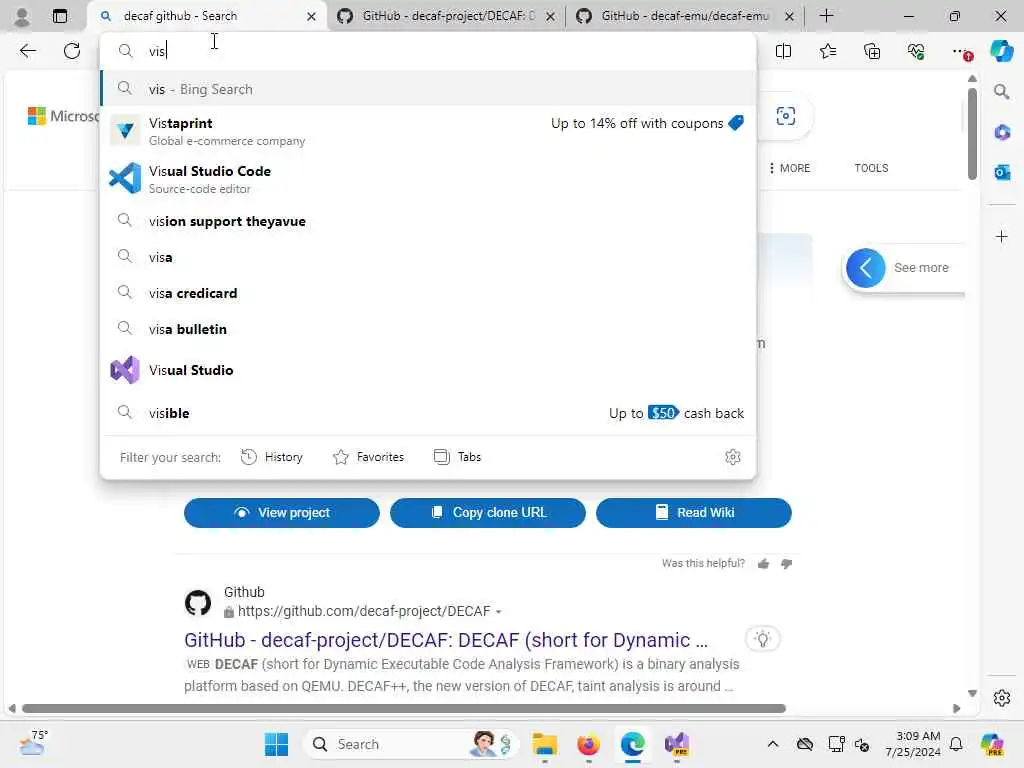Select the Visual Studio Code suggestion
Screen dimensions: 1024x768
[428, 179]
